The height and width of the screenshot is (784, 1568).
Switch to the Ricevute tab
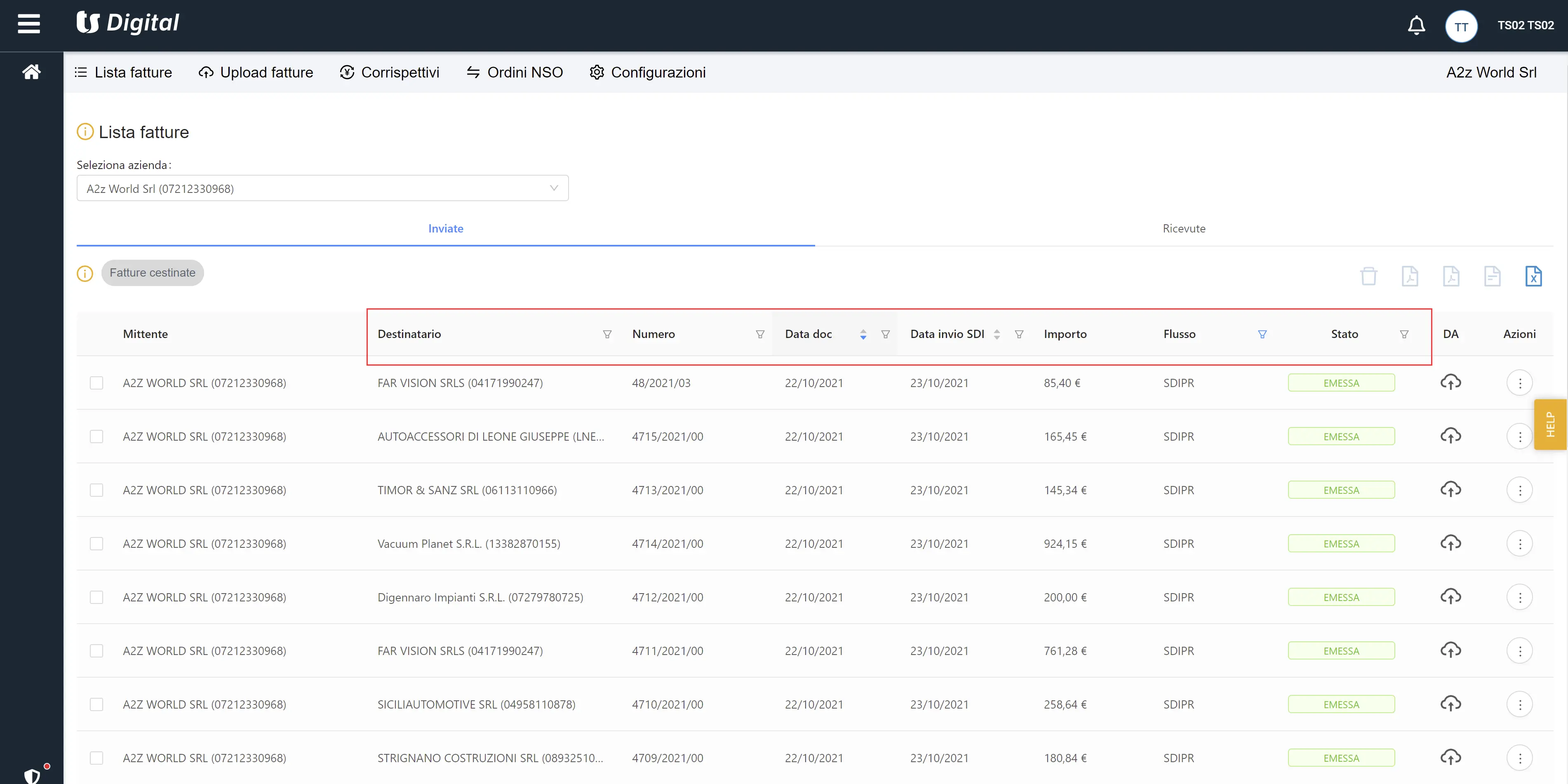point(1183,228)
